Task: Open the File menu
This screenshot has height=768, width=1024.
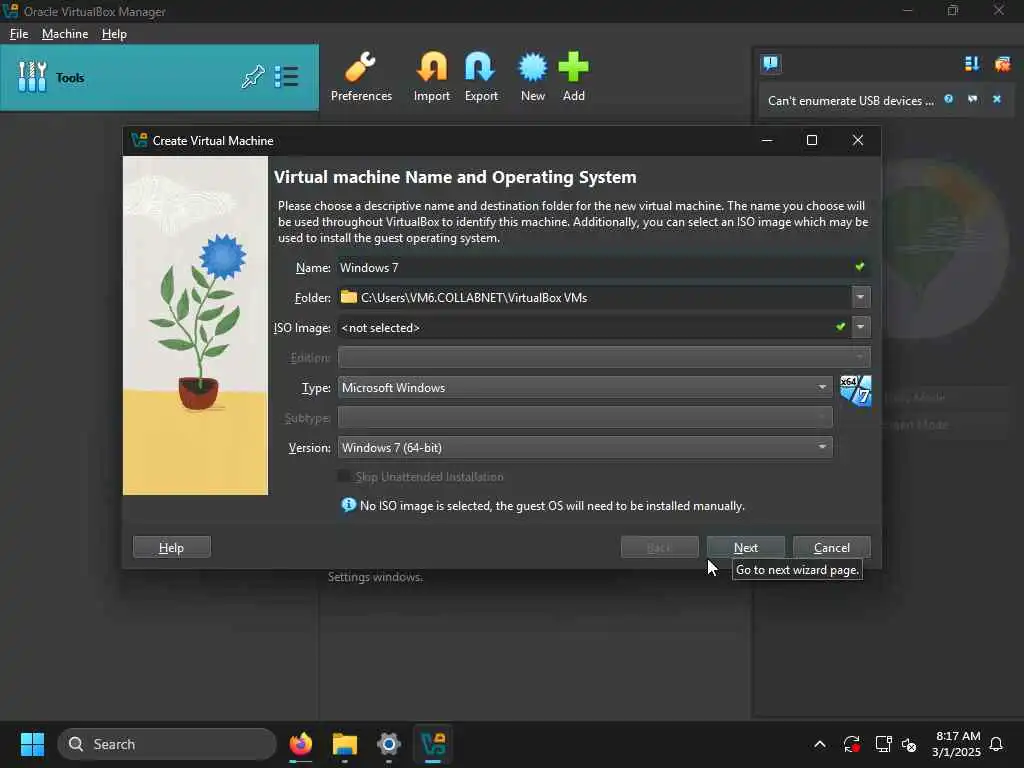Action: click(19, 33)
